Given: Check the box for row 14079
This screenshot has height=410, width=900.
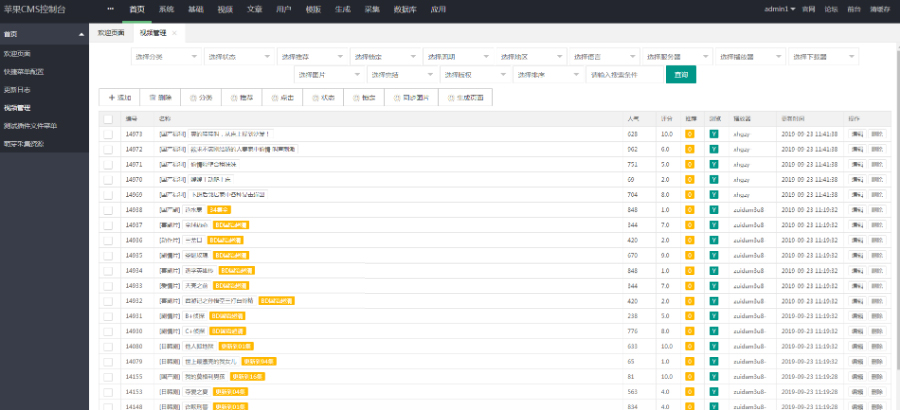Looking at the screenshot, I should 108,361.
